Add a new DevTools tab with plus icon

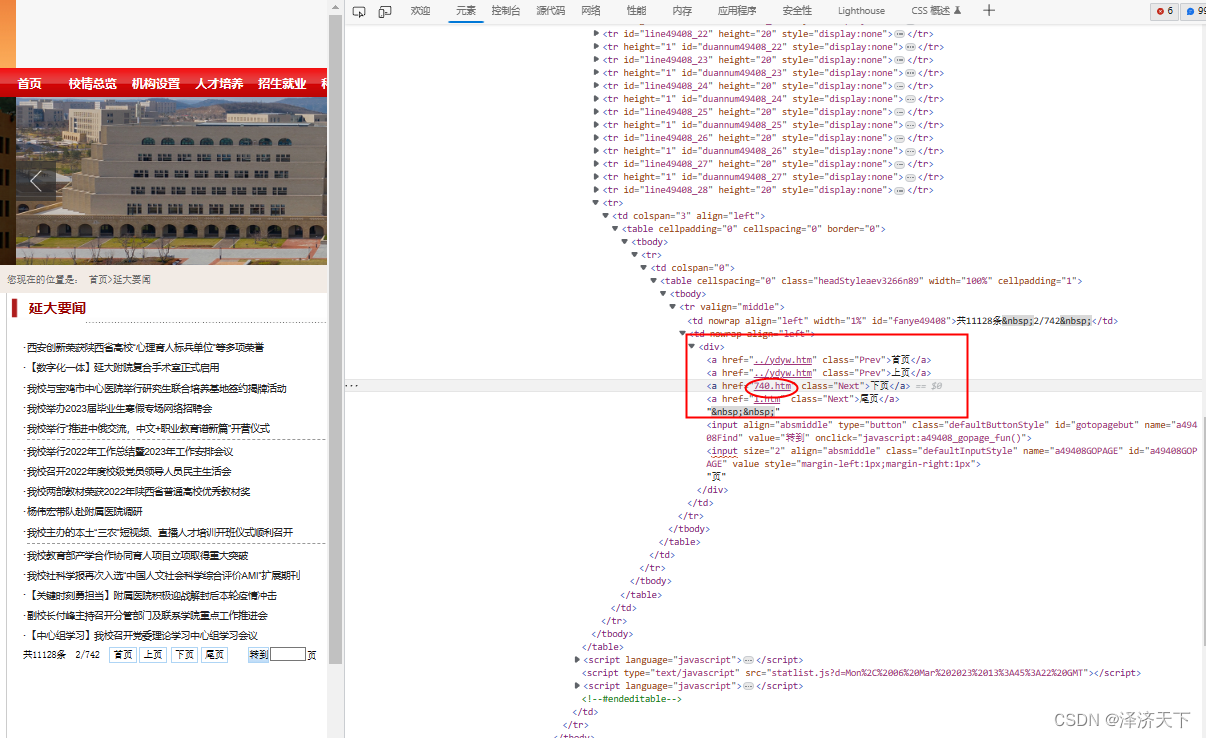[x=989, y=11]
